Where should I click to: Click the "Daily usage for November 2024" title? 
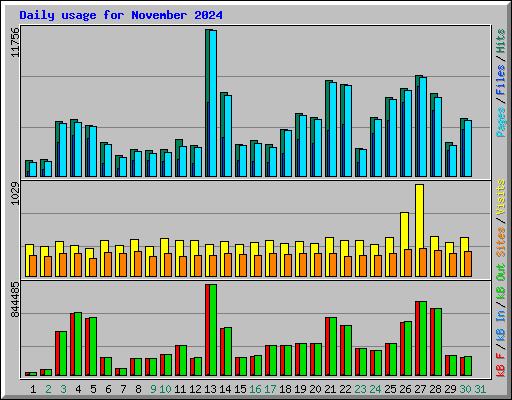tap(121, 15)
